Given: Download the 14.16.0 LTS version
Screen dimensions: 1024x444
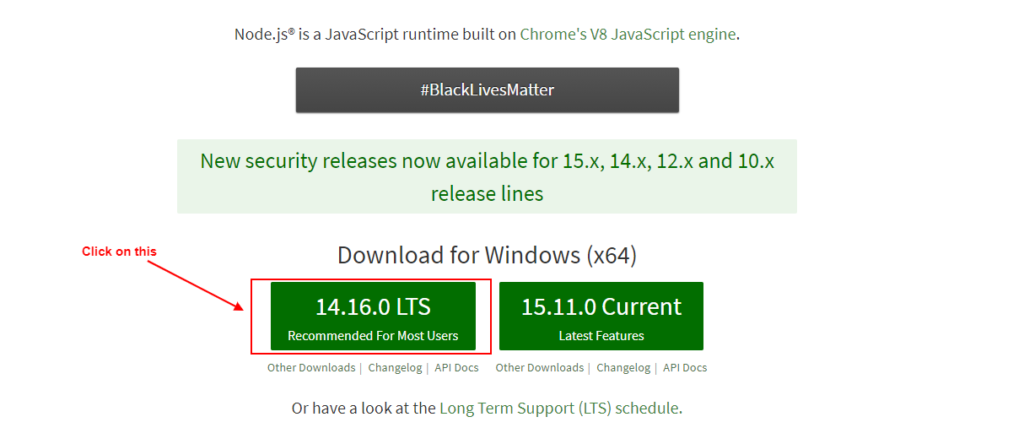Looking at the screenshot, I should pos(373,316).
